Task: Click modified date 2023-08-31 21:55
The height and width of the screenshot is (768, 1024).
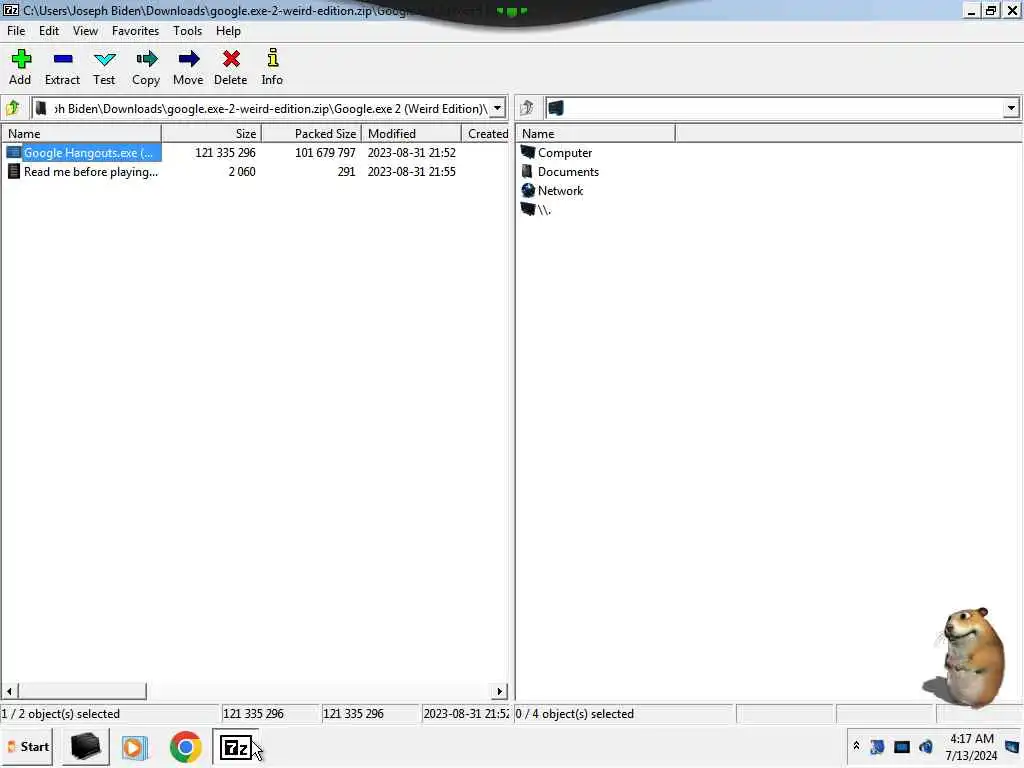Action: (411, 172)
